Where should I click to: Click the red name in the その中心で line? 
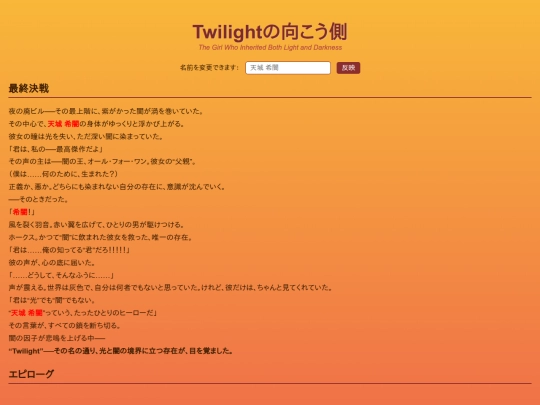(x=63, y=124)
